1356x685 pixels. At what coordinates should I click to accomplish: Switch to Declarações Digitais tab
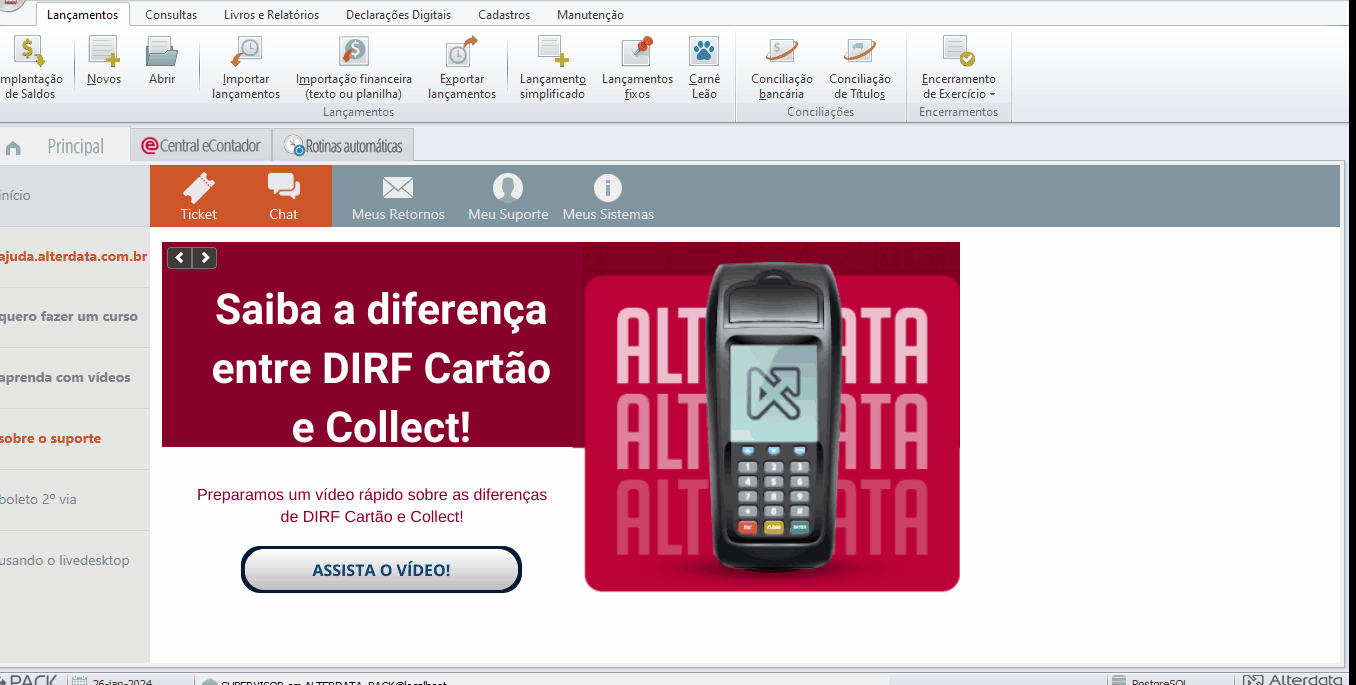click(398, 15)
